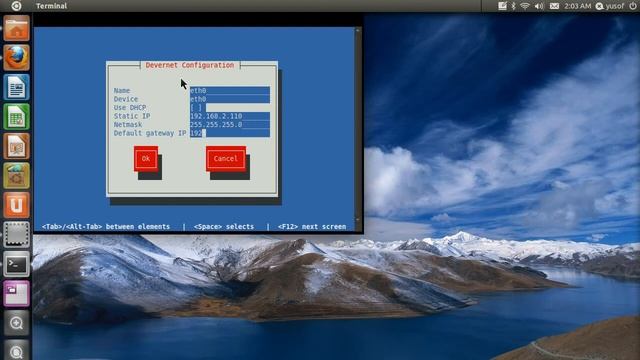Open the Wi-Fi network indicator
Screen dimensions: 640x360
coord(525,6)
